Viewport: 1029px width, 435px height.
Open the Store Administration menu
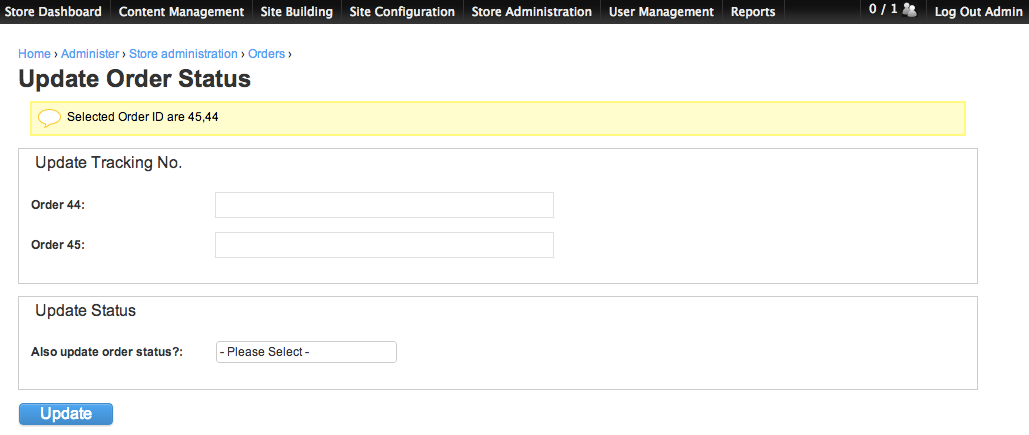(x=532, y=12)
